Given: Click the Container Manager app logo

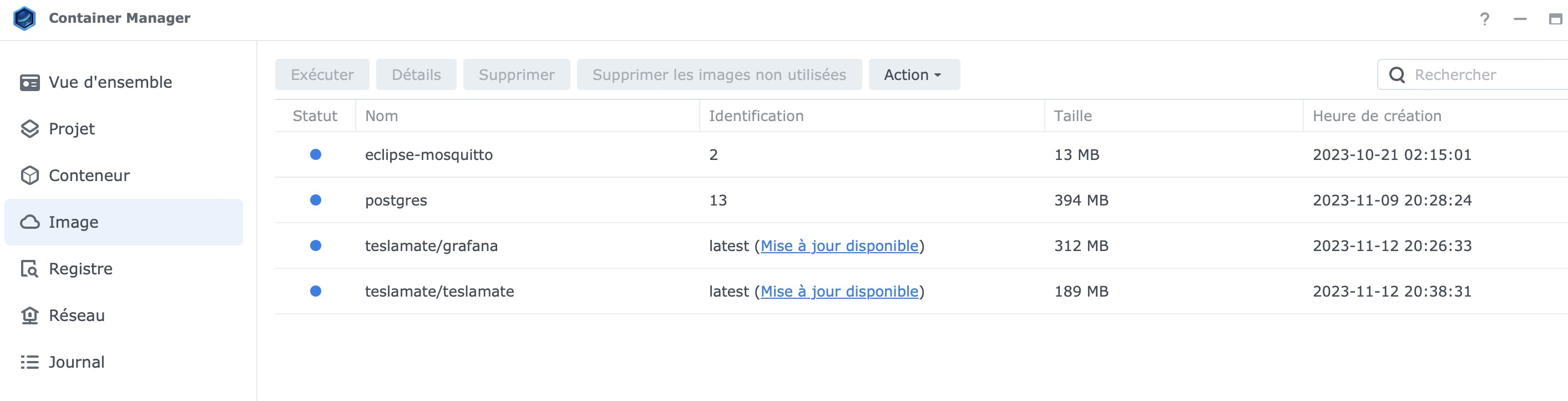Looking at the screenshot, I should point(24,18).
